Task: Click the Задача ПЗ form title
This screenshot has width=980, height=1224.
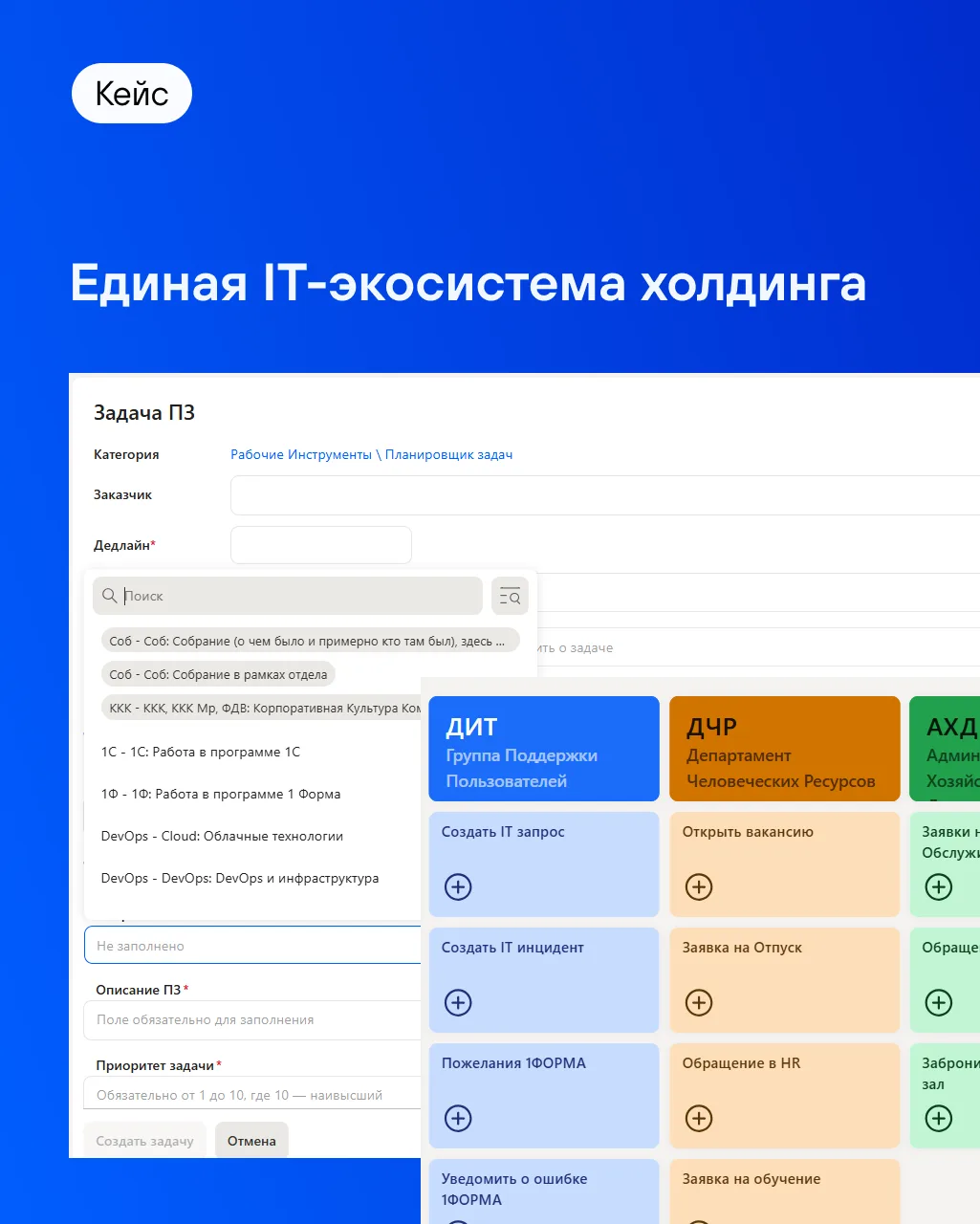Action: (144, 413)
